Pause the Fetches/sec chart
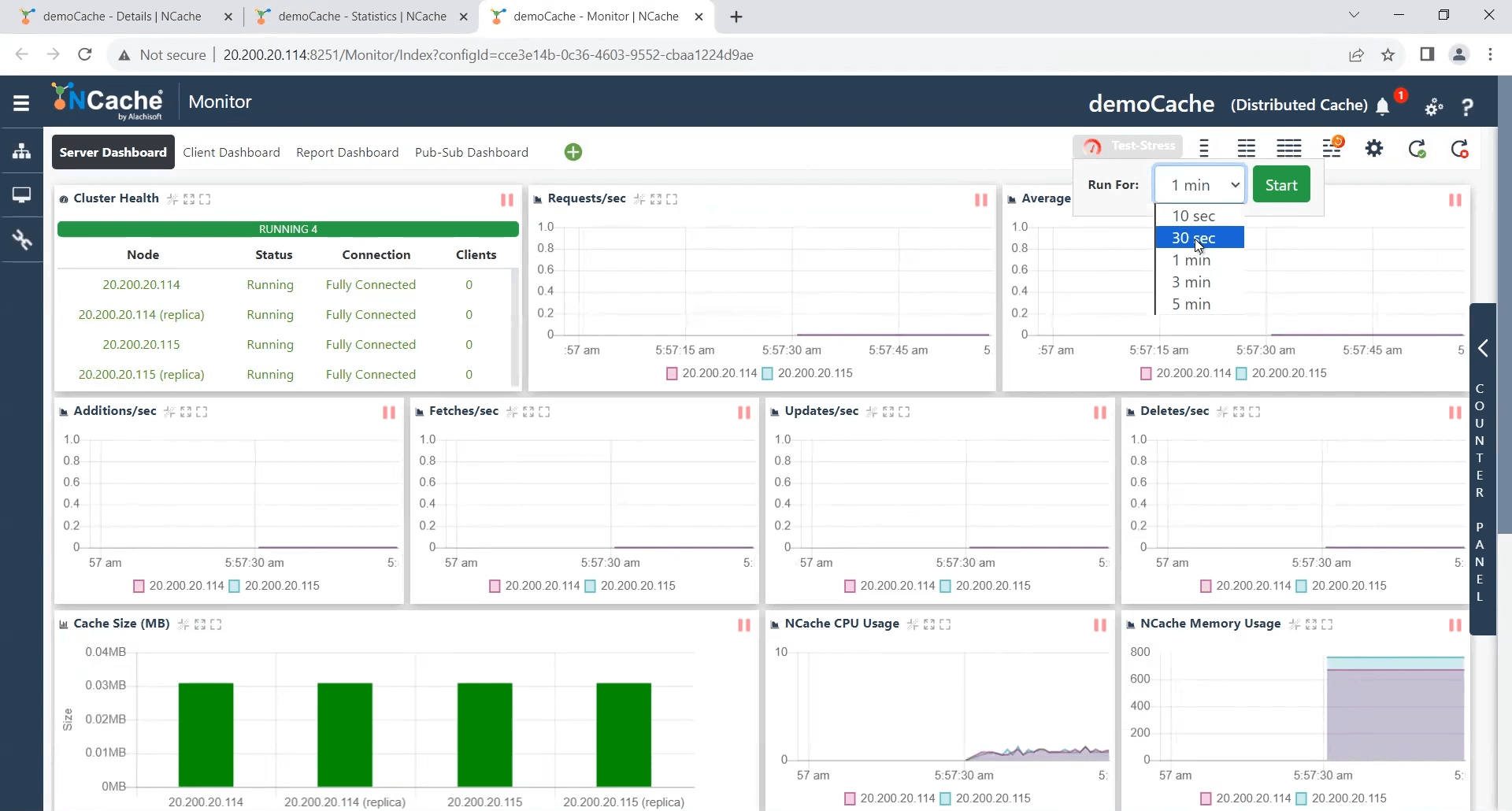The height and width of the screenshot is (811, 1512). click(x=744, y=413)
